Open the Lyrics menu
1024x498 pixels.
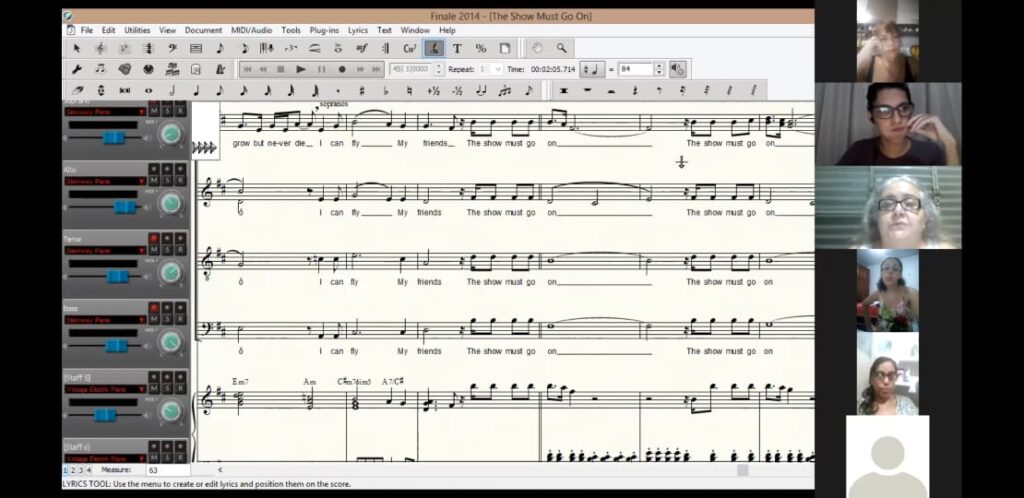[x=357, y=30]
